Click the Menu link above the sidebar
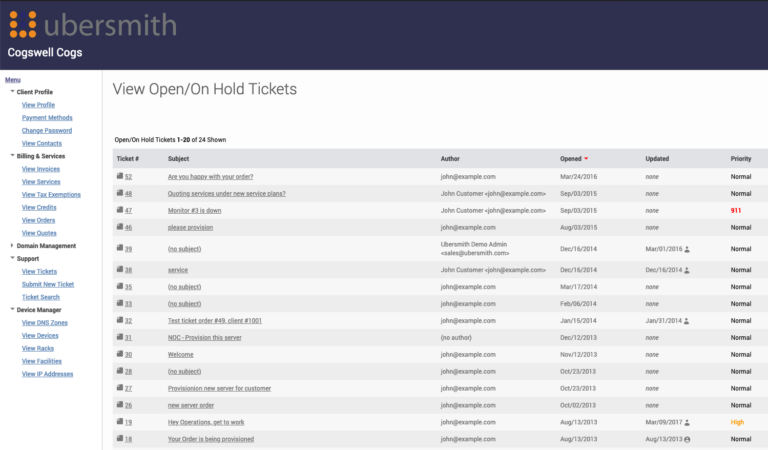Screen dimensions: 768x450 (12, 79)
